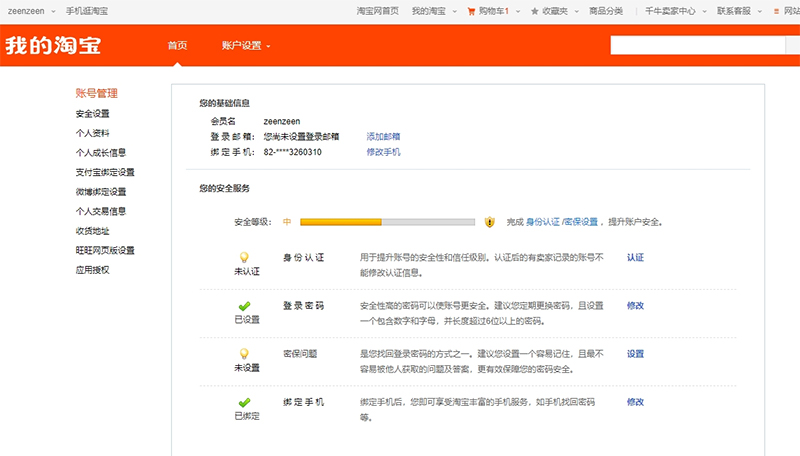Click the favorites star icon

coord(534,11)
